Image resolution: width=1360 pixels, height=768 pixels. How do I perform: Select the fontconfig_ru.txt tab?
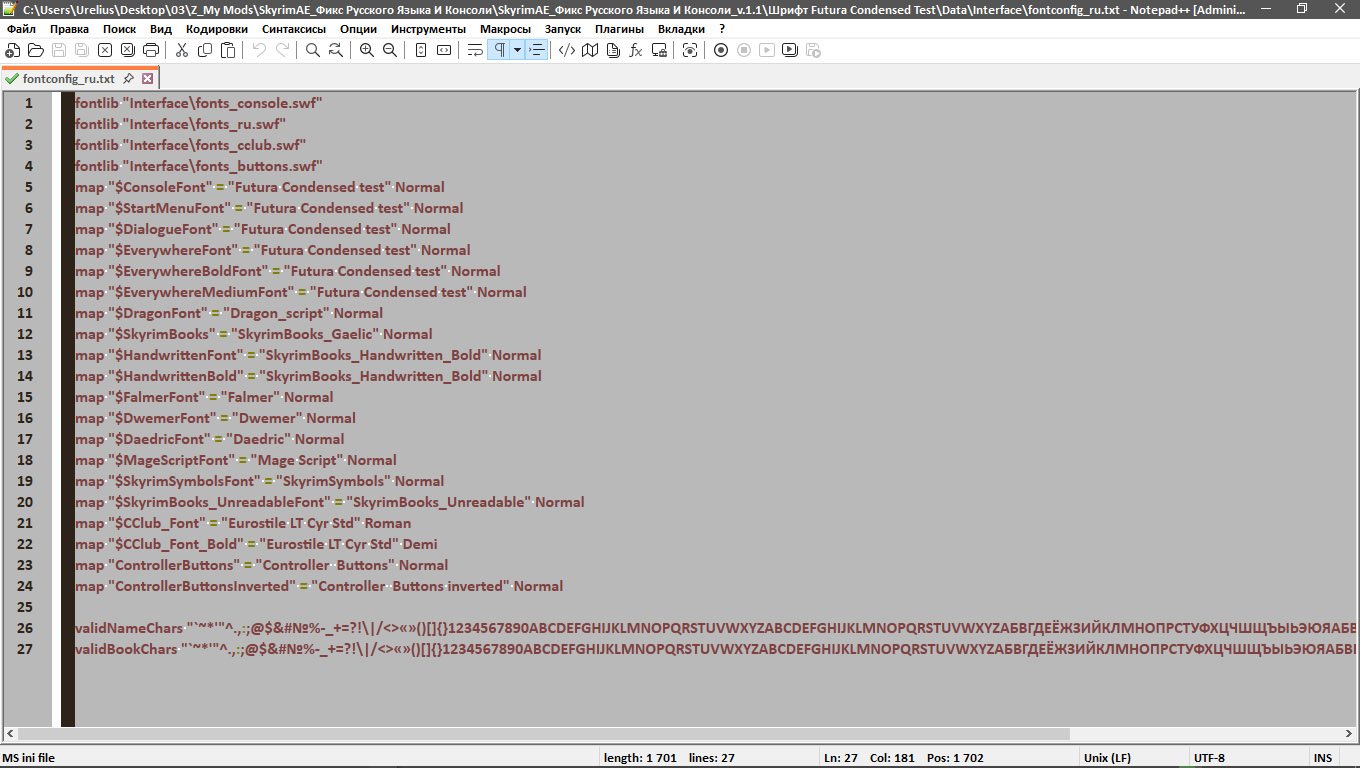(68, 78)
